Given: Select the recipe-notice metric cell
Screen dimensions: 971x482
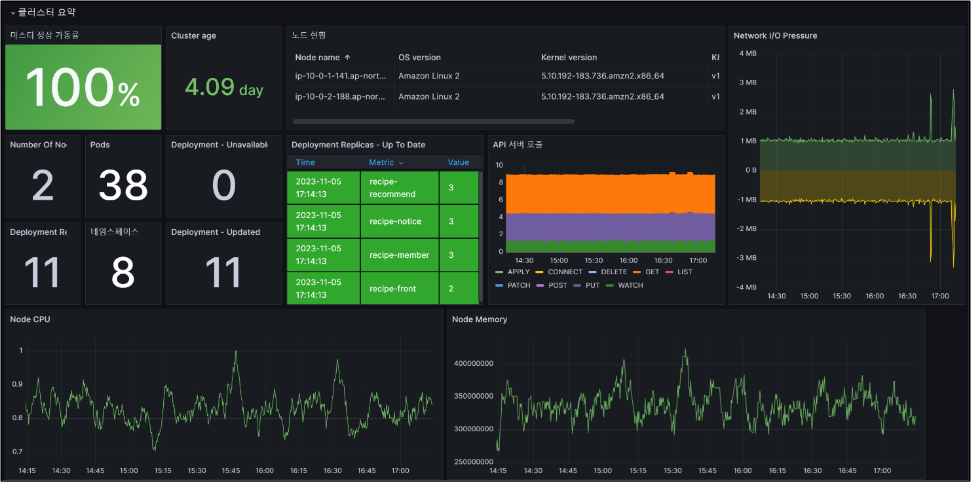Looking at the screenshot, I should [400, 221].
